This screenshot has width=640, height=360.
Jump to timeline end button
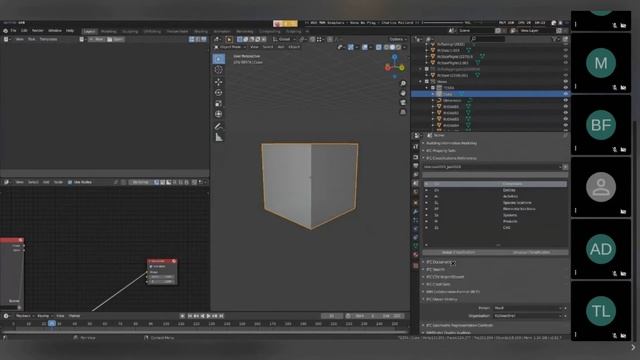[222, 316]
